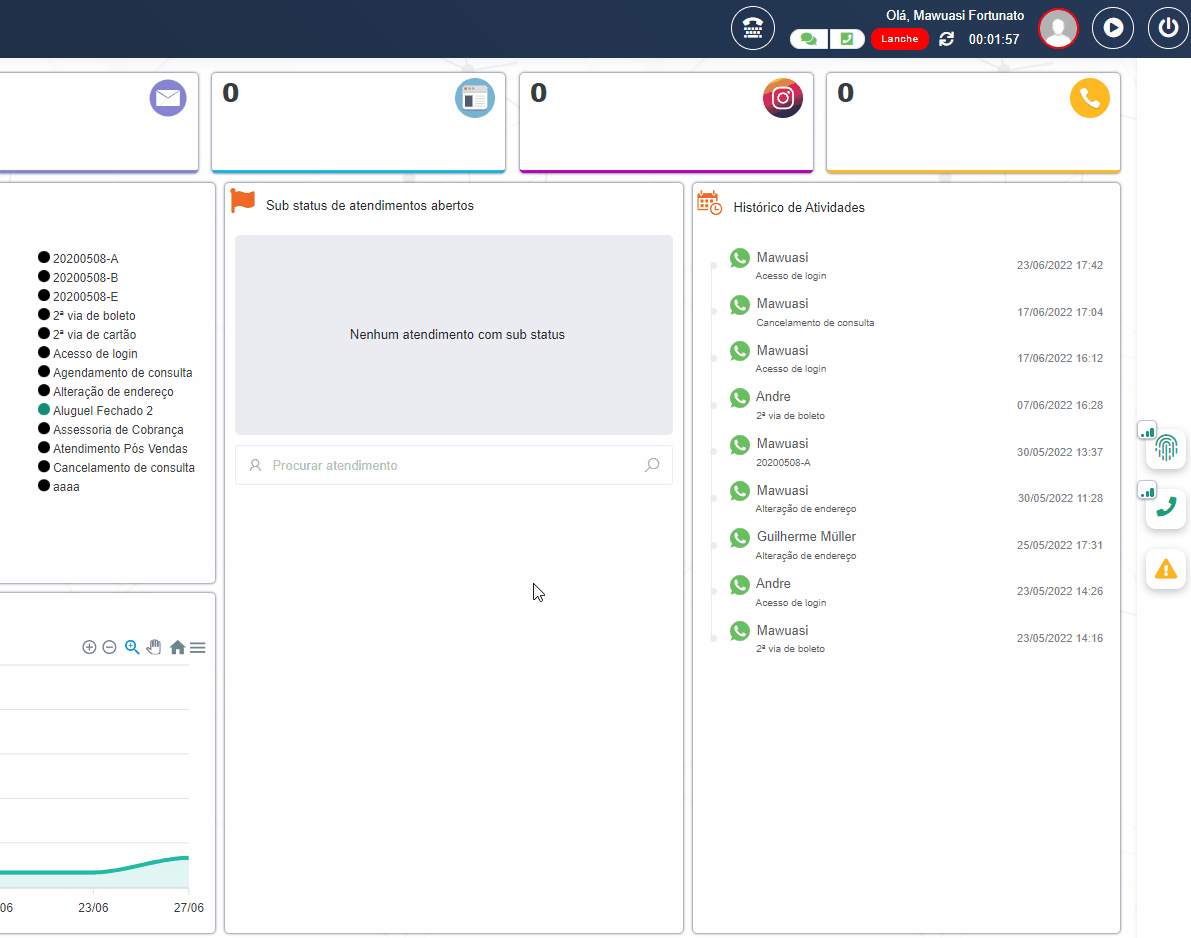The height and width of the screenshot is (938, 1191).
Task: Select the chart selection zoom magnifier tool
Action: coord(132,647)
